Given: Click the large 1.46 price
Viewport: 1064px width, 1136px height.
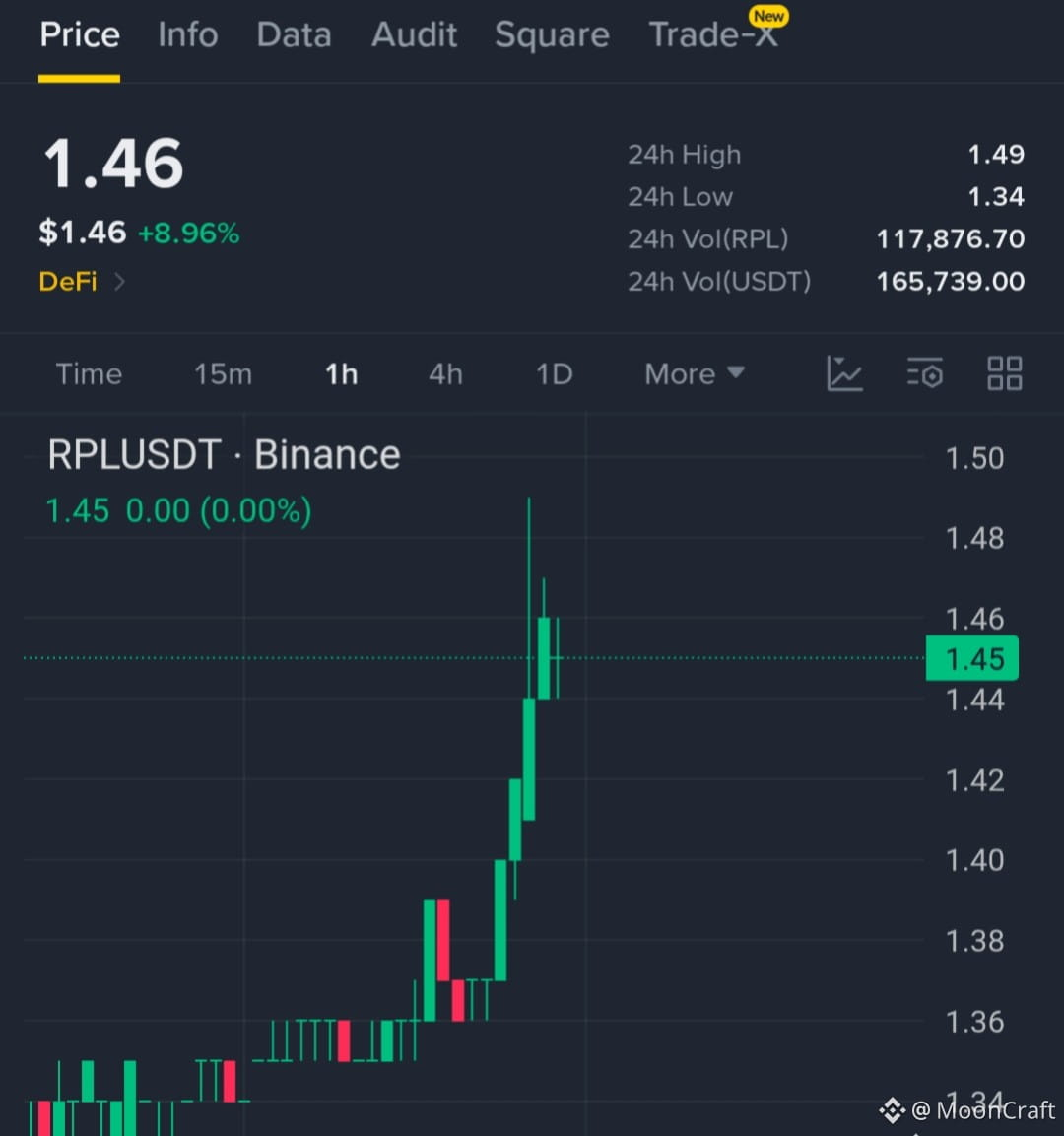Looking at the screenshot, I should coord(113,164).
